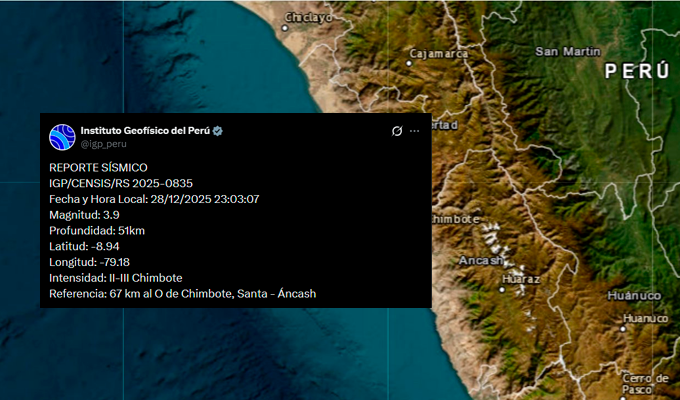
Task: Open the Instituto Geofísico del Perú account name
Action: pyautogui.click(x=145, y=131)
